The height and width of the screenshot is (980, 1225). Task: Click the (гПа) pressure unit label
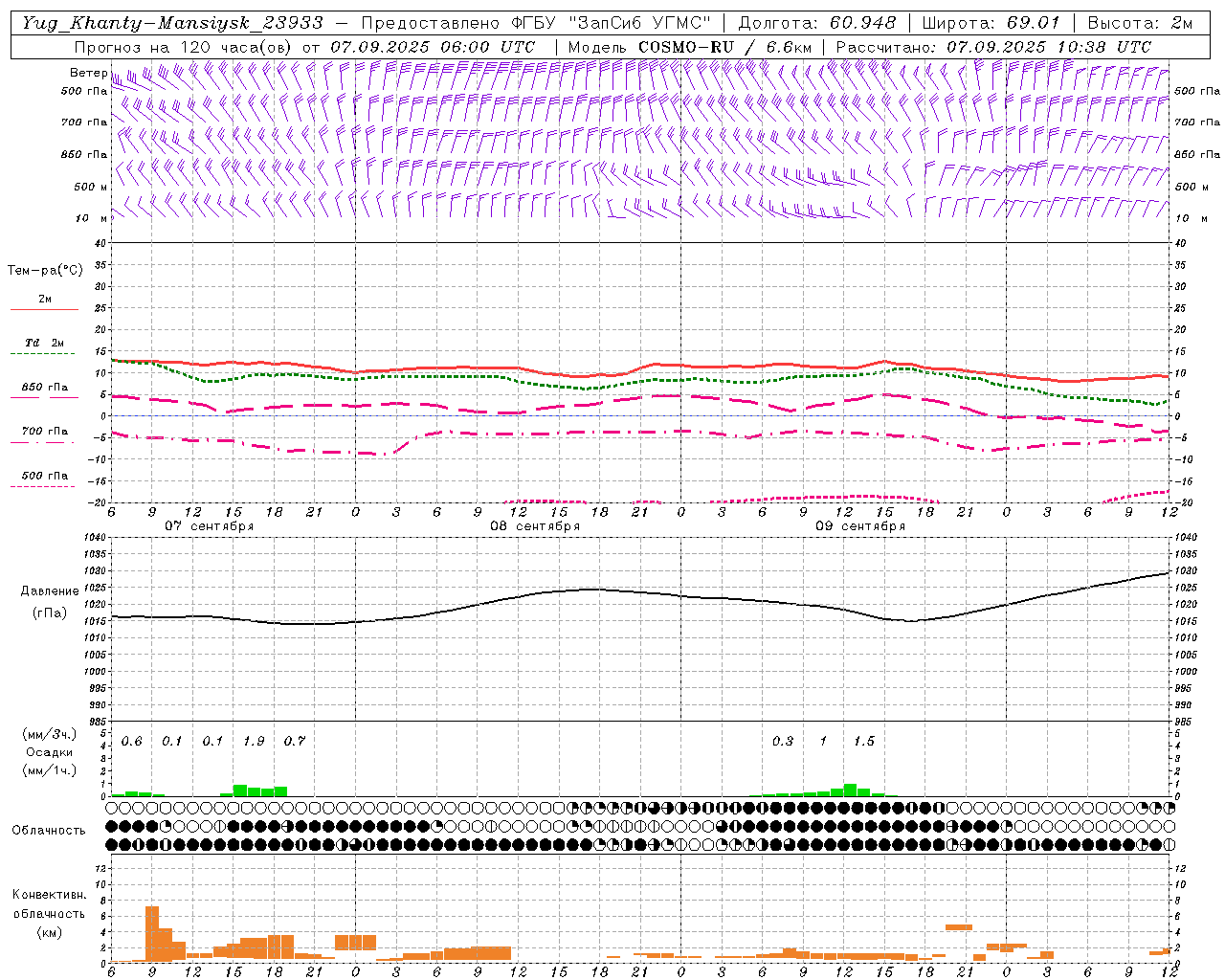point(50,612)
